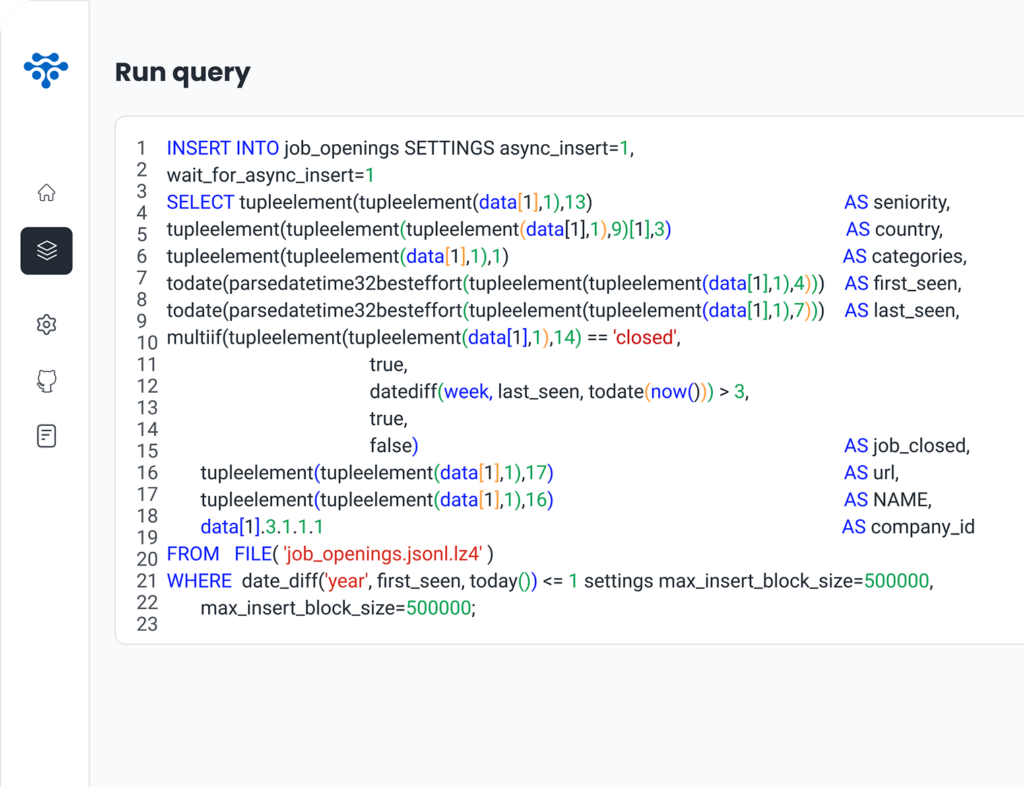Open the Home section in the sidebar
The image size is (1024, 787).
tap(46, 192)
